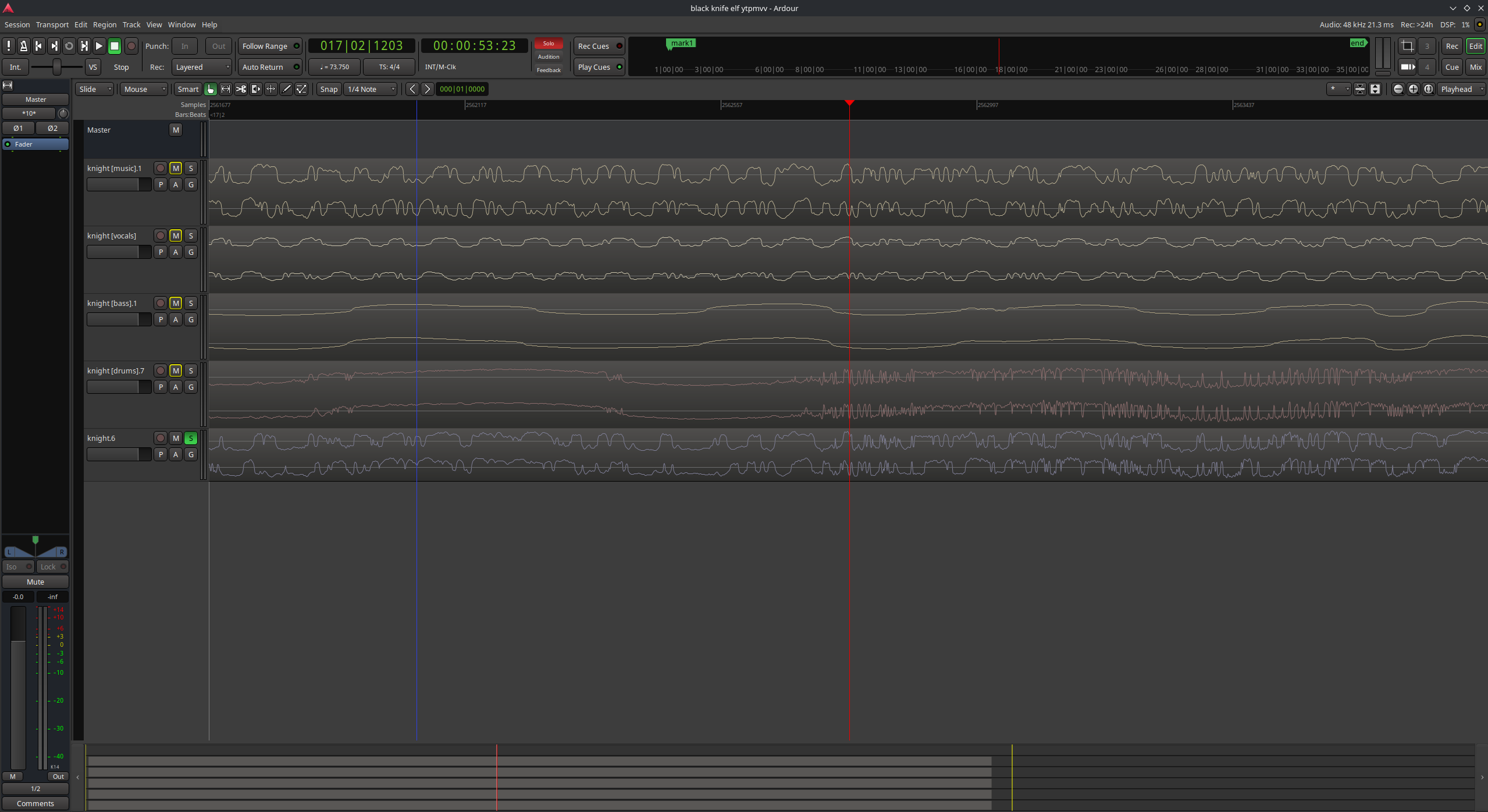Toggle Play Cues button
This screenshot has height=812, width=1488.
point(599,67)
